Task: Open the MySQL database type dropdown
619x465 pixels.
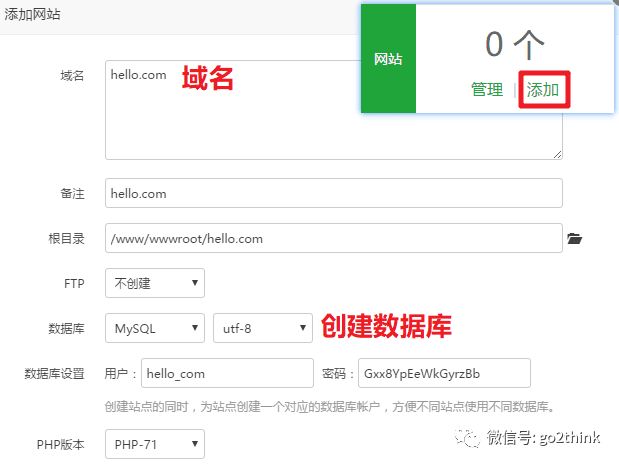Action: click(x=155, y=328)
